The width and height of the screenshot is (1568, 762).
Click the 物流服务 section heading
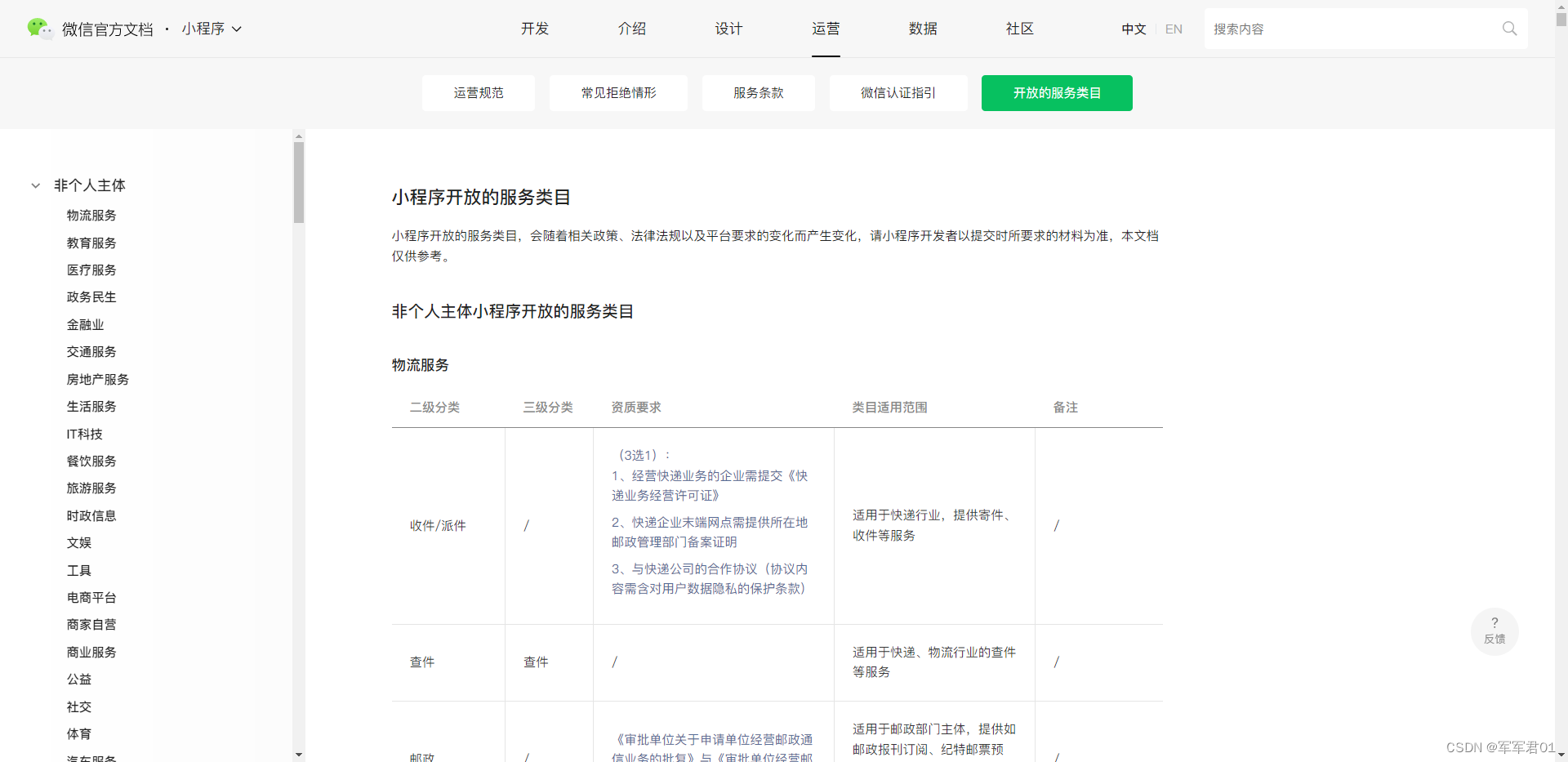(421, 365)
